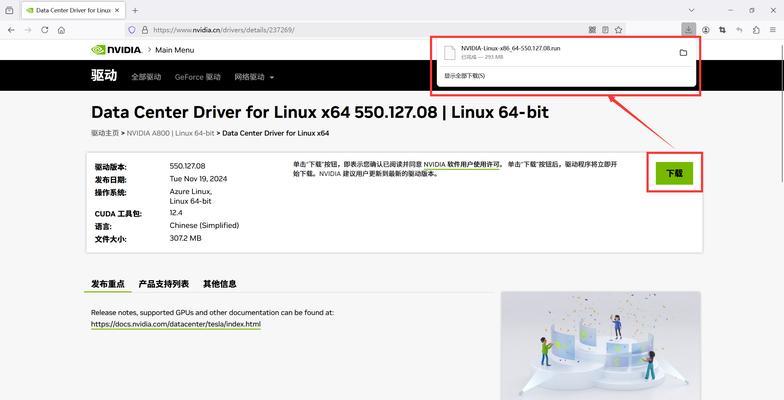This screenshot has height=400, width=784.
Task: Switch to 产品支持列表 tab
Action: tap(164, 284)
